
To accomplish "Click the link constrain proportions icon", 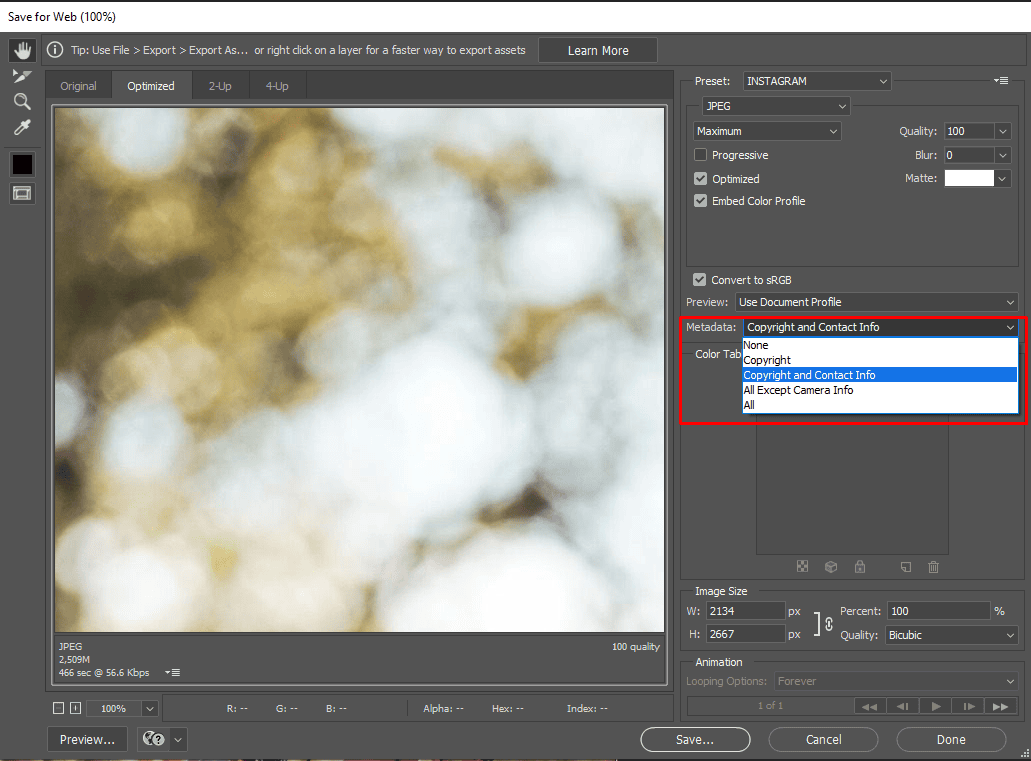I will click(828, 624).
